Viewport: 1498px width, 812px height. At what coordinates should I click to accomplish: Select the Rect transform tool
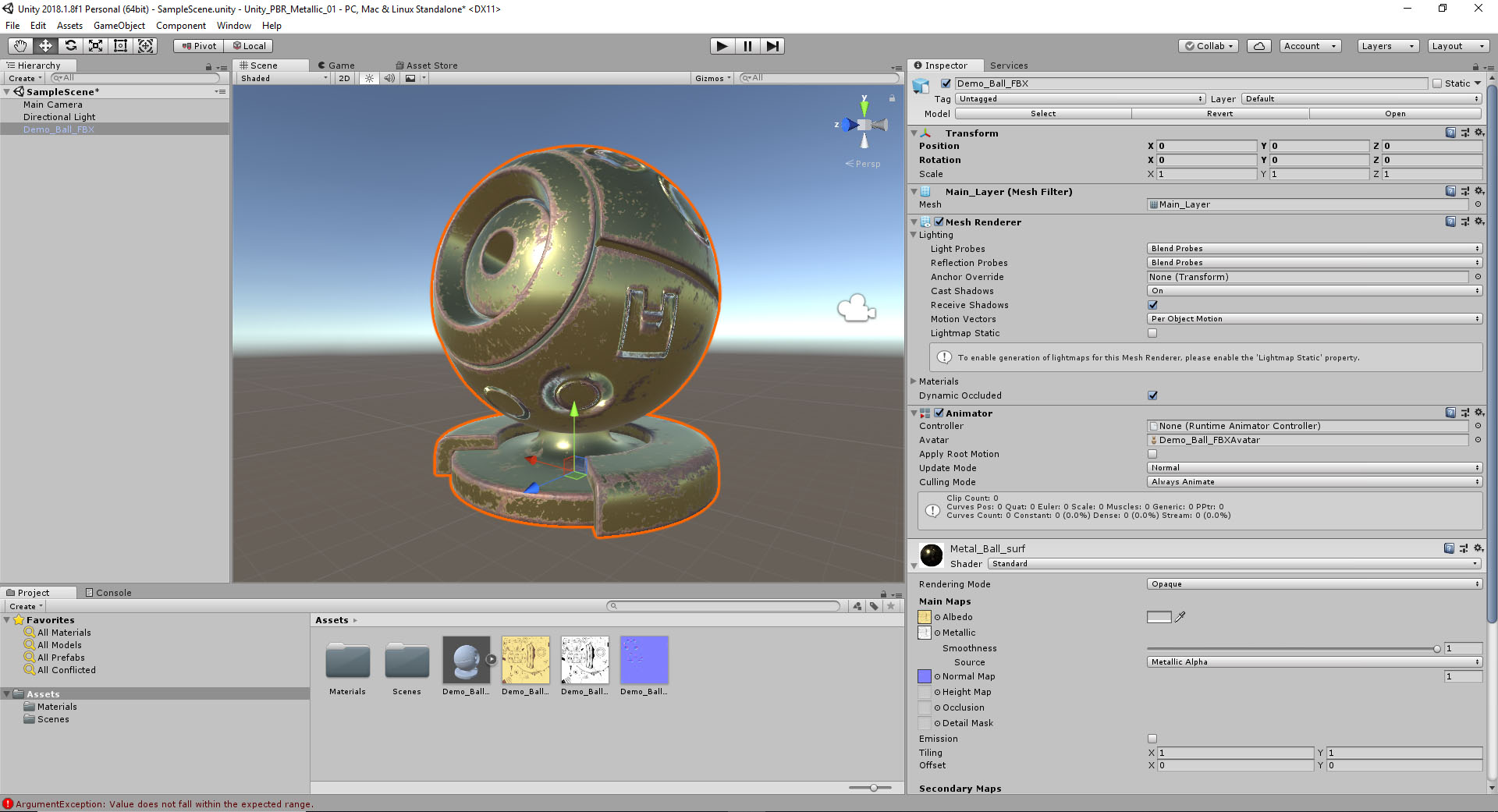pyautogui.click(x=121, y=46)
